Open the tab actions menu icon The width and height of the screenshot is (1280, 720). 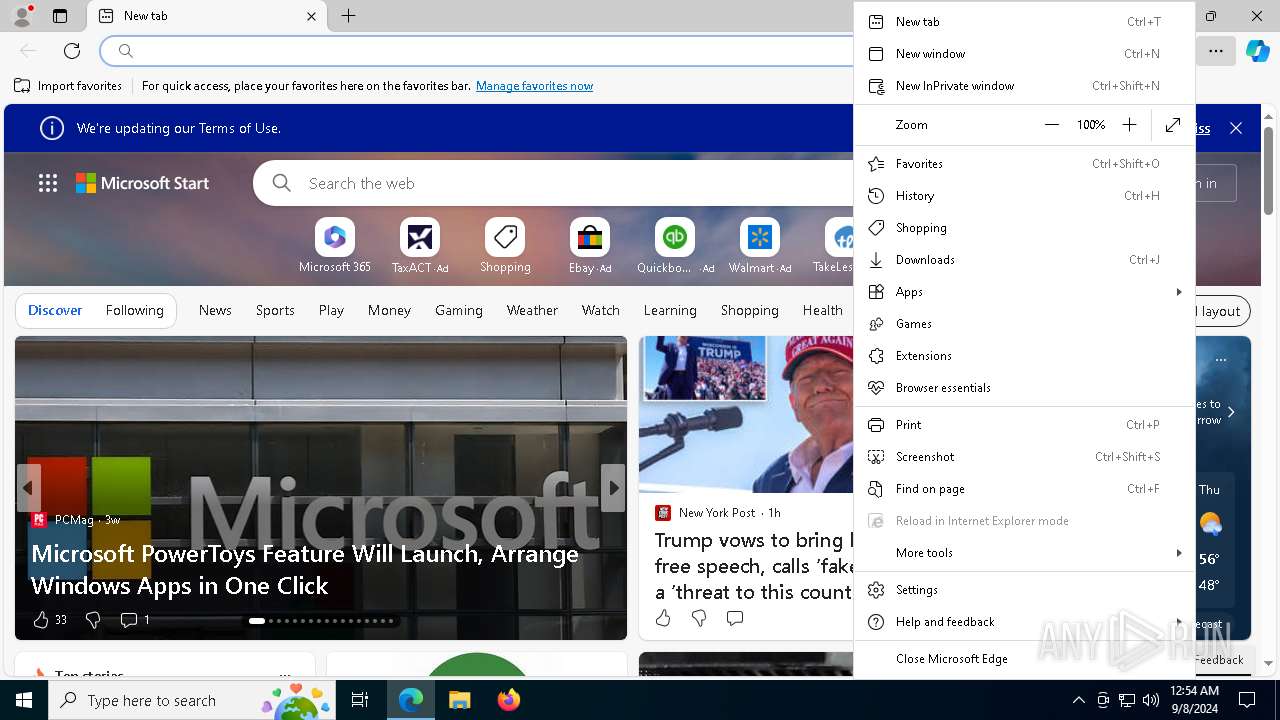click(x=60, y=16)
